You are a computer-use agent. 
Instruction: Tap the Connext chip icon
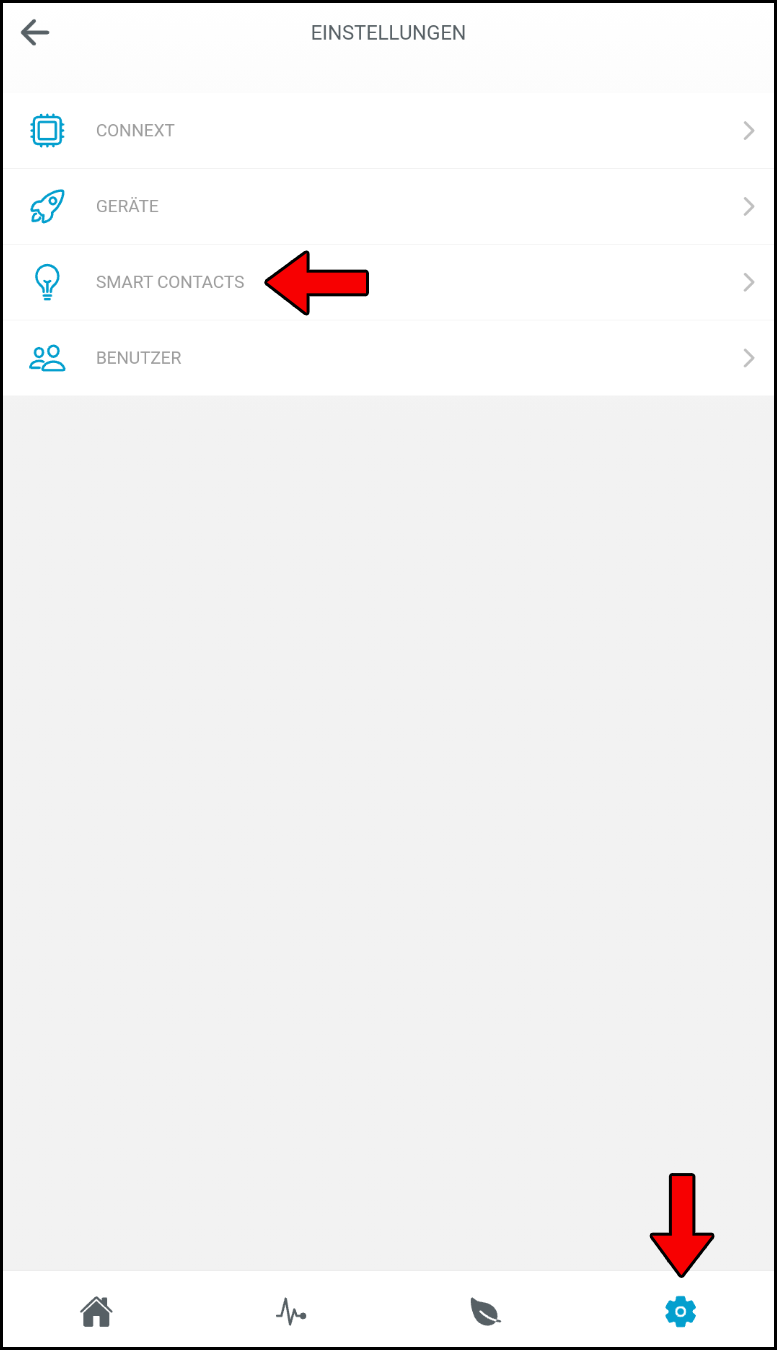pyautogui.click(x=47, y=130)
